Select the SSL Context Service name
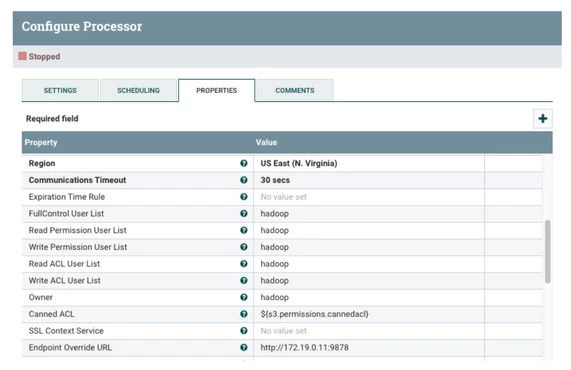This screenshot has height=370, width=571. click(x=66, y=331)
